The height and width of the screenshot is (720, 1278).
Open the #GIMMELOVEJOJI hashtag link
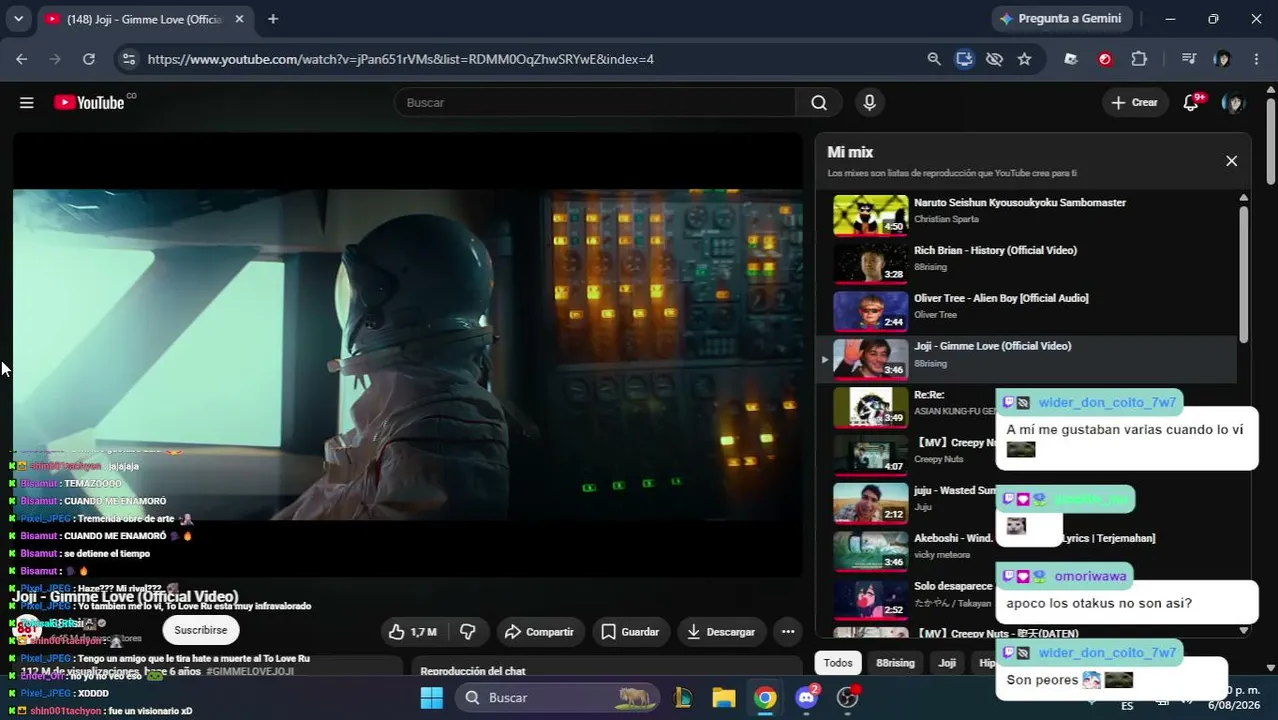coord(250,671)
